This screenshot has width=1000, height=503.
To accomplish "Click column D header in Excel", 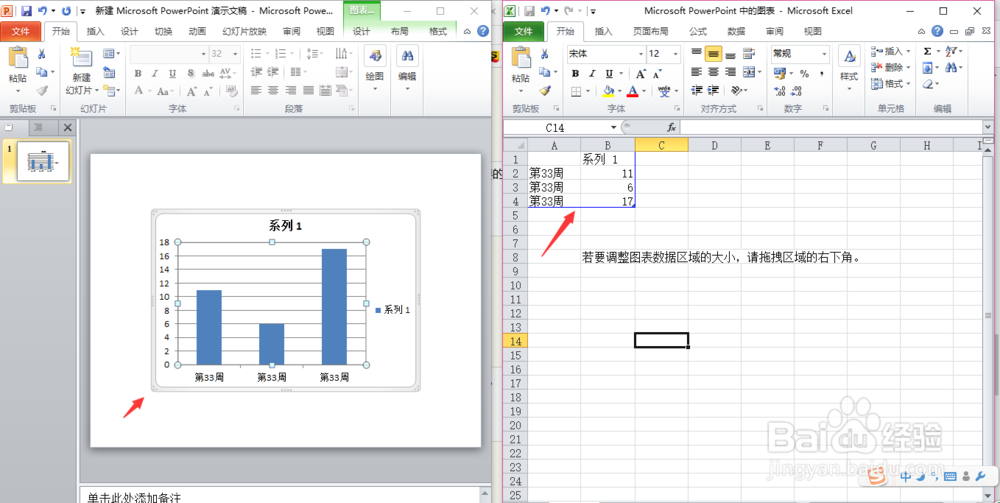I will point(715,145).
